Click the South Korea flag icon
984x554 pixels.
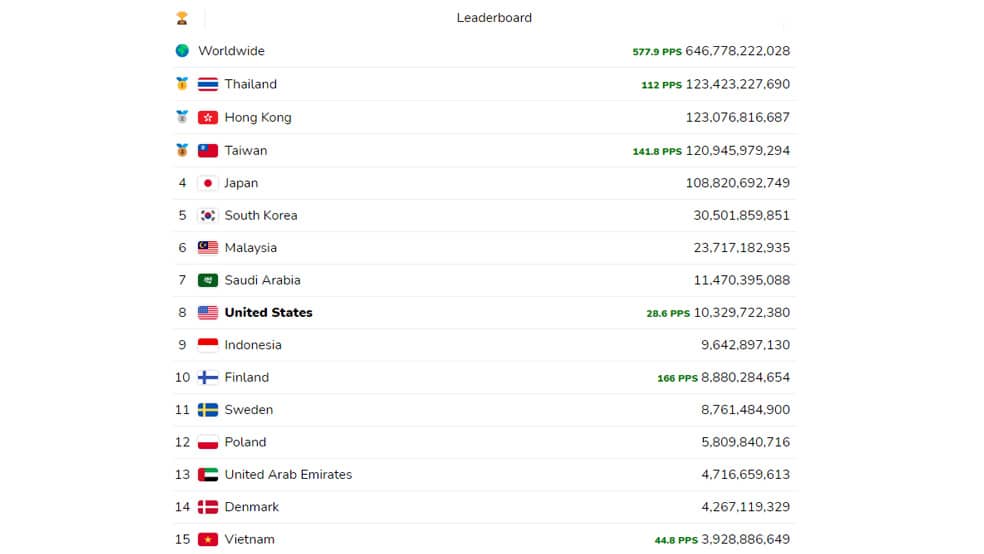click(x=208, y=216)
